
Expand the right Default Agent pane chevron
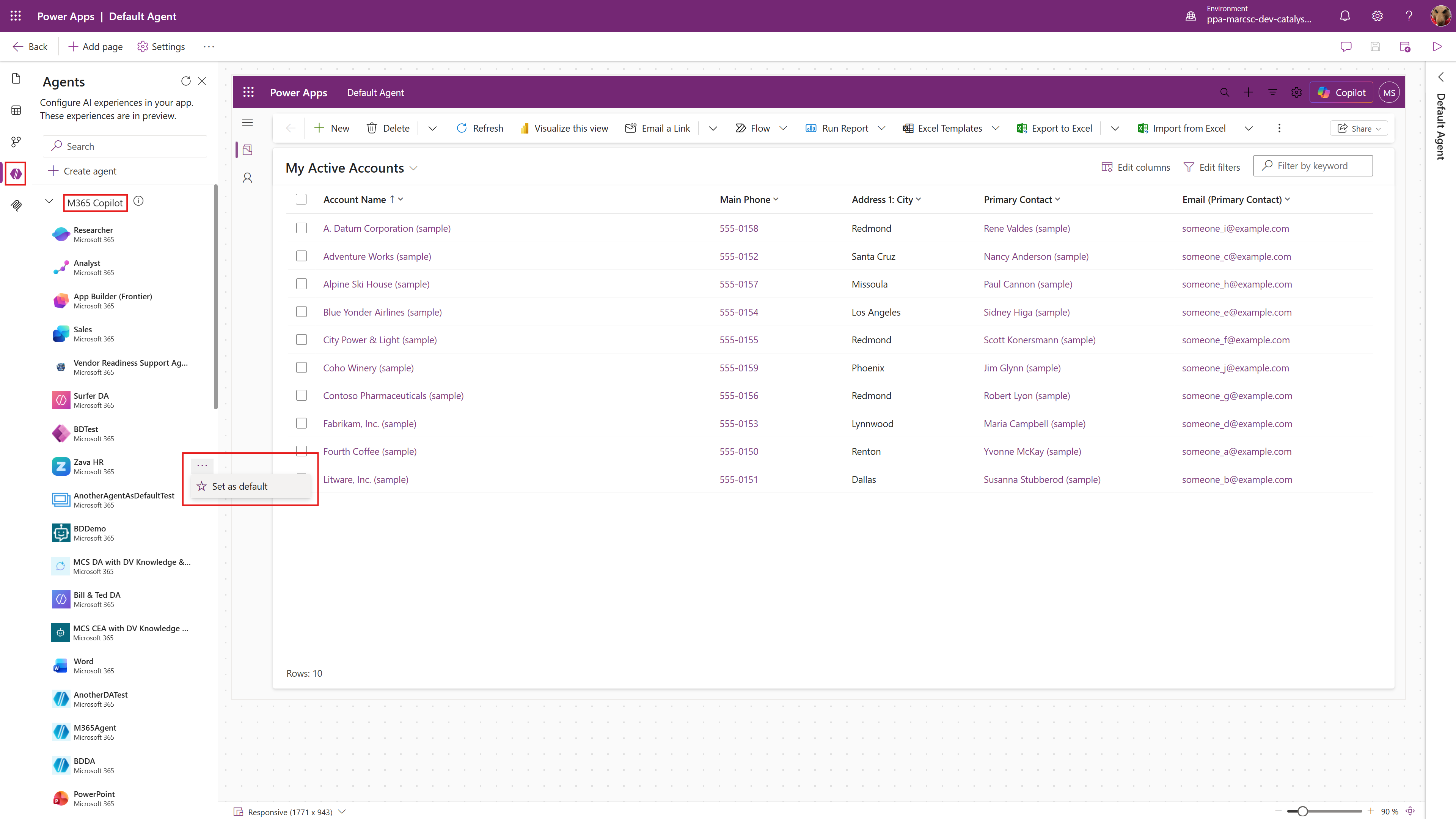pyautogui.click(x=1440, y=76)
